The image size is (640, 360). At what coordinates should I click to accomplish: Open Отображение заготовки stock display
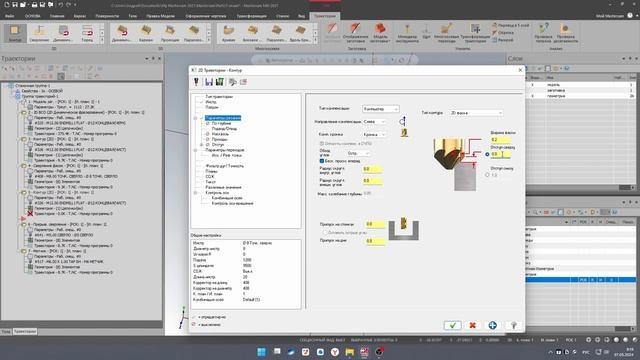[356, 33]
